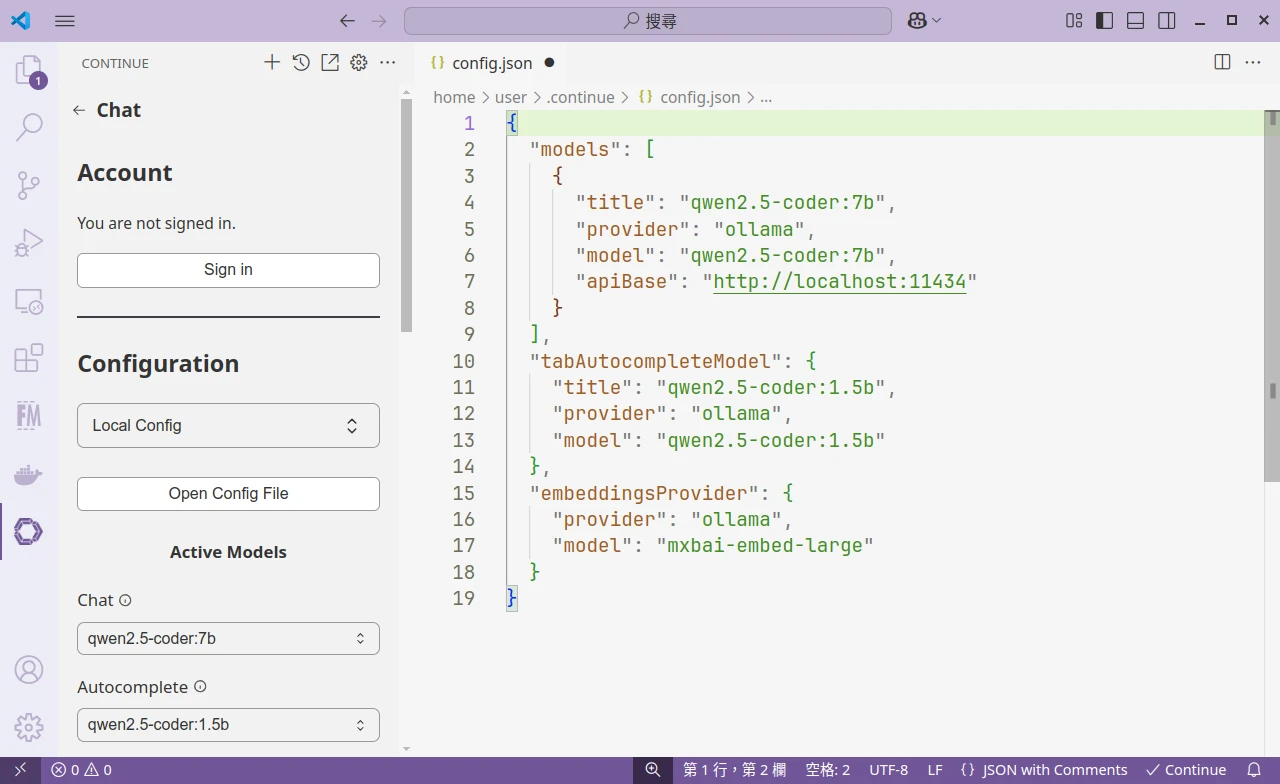Open the Autocomplete model dropdown qwen2.5-coder:1.5b
The image size is (1280, 784).
pyautogui.click(x=228, y=725)
